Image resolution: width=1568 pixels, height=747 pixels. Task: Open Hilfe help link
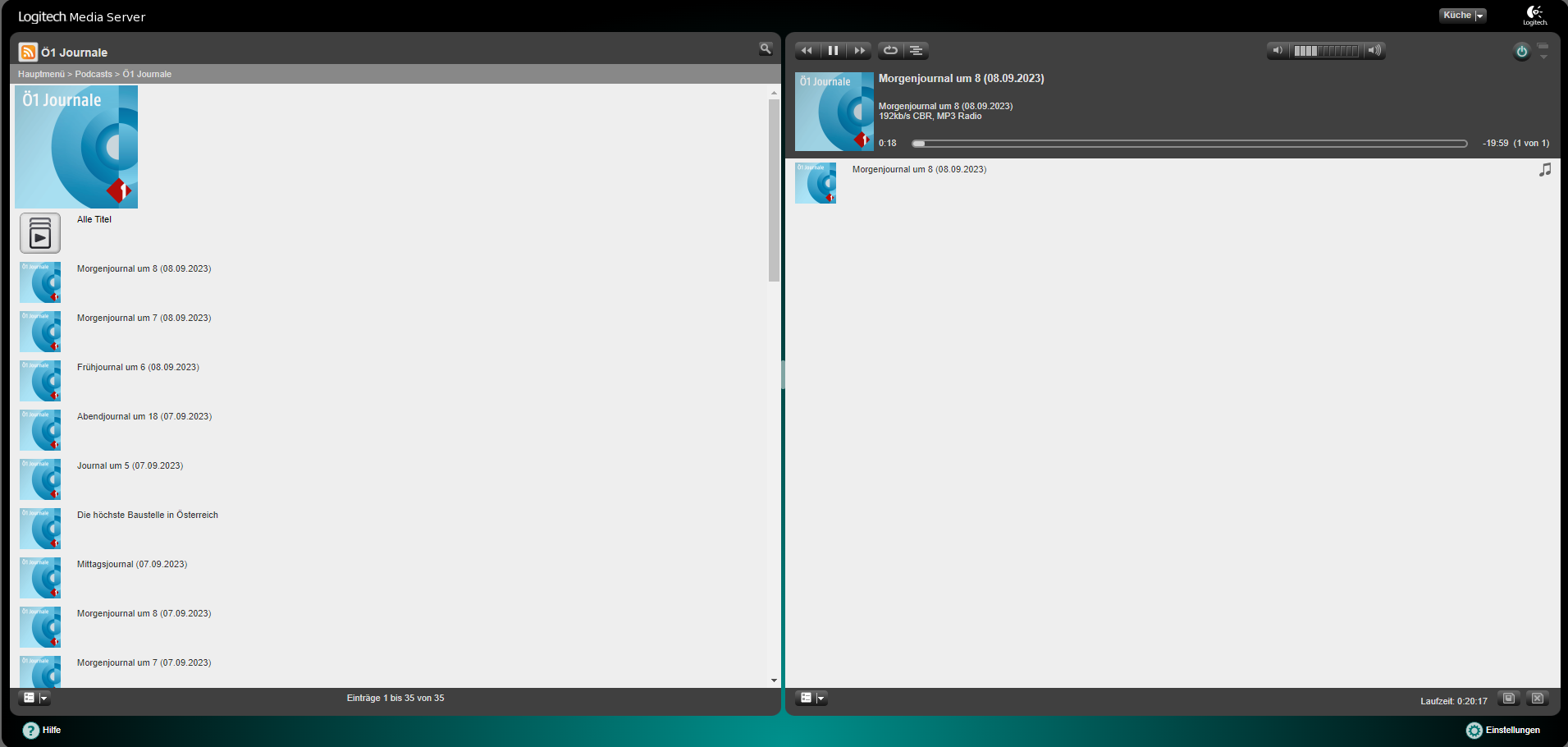coord(42,730)
